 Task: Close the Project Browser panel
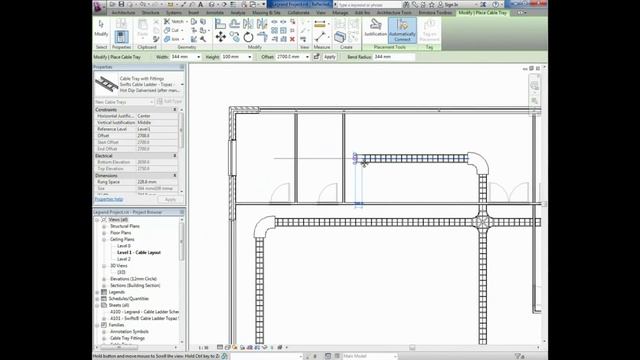tap(182, 212)
